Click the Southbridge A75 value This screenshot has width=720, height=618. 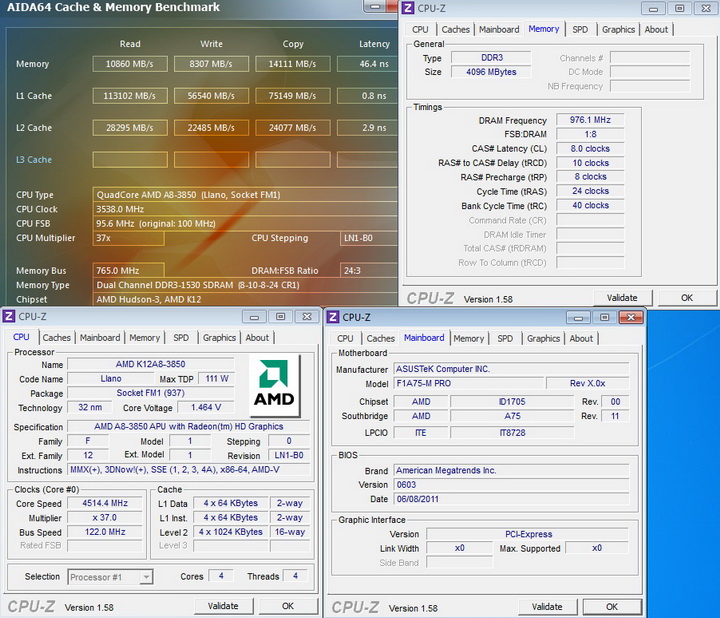(512, 416)
